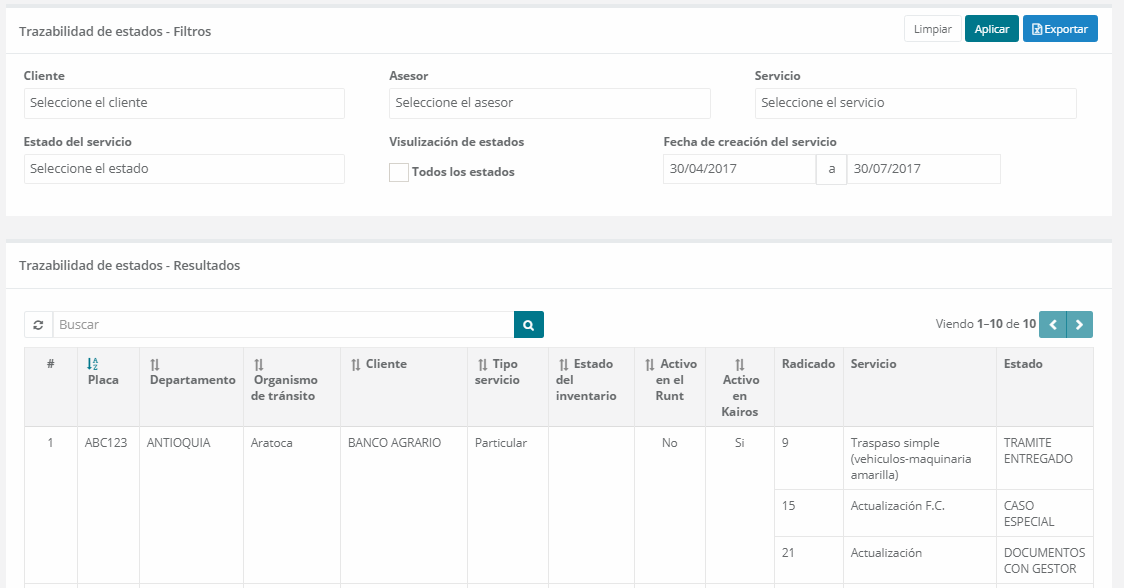This screenshot has height=588, width=1124.
Task: Sort by Activo en Kairos icon
Action: click(740, 365)
